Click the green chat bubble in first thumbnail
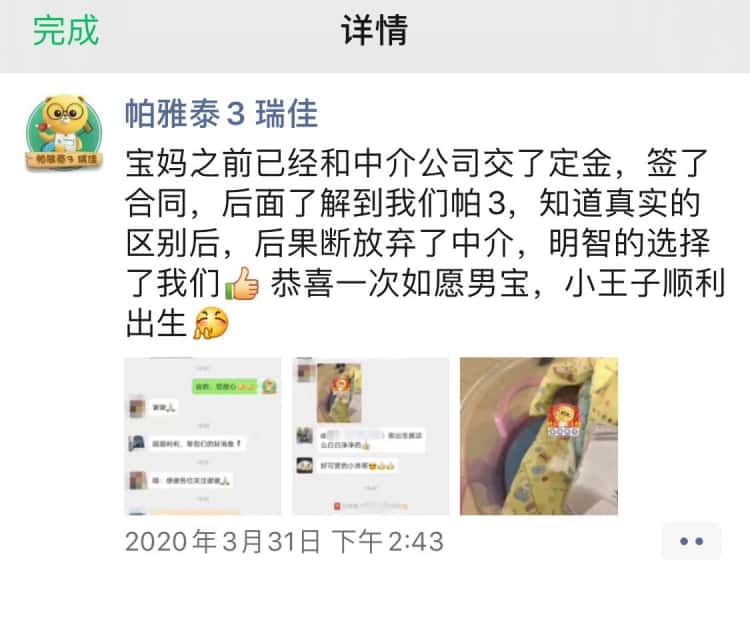The image size is (750, 626). [226, 386]
